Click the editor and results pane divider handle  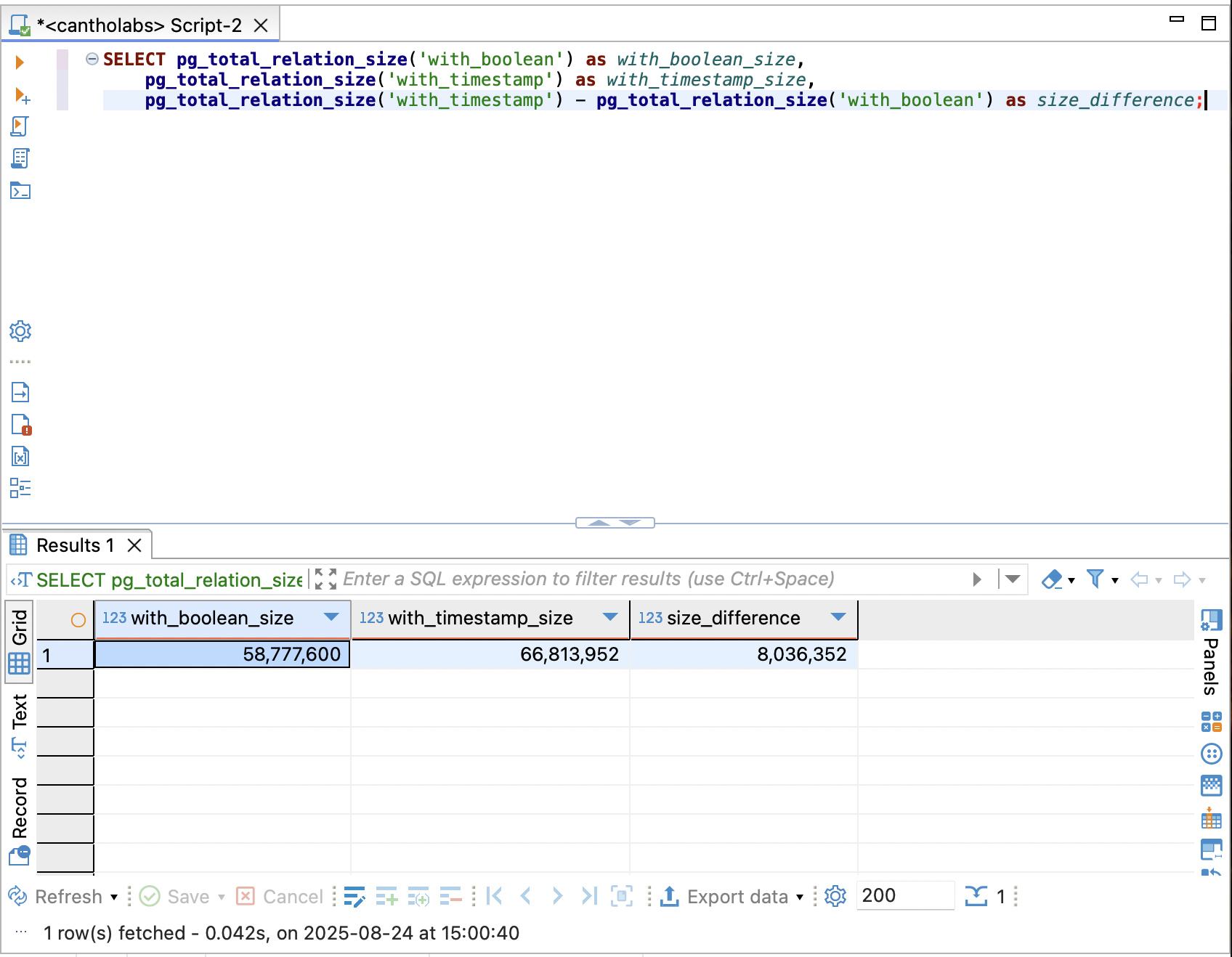(615, 523)
